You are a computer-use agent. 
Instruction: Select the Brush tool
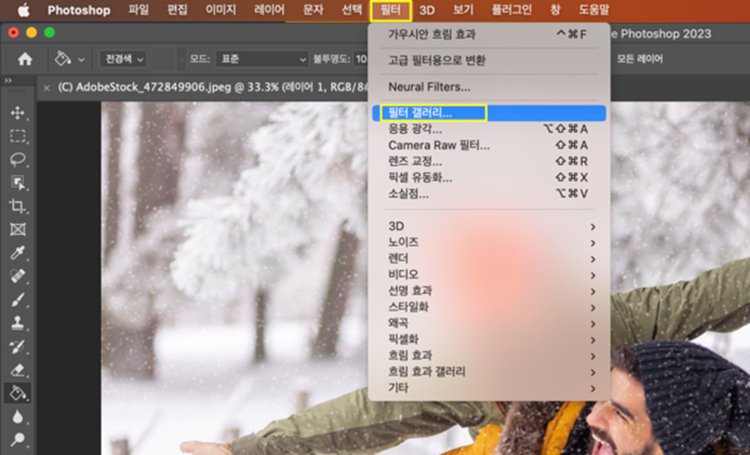point(18,300)
